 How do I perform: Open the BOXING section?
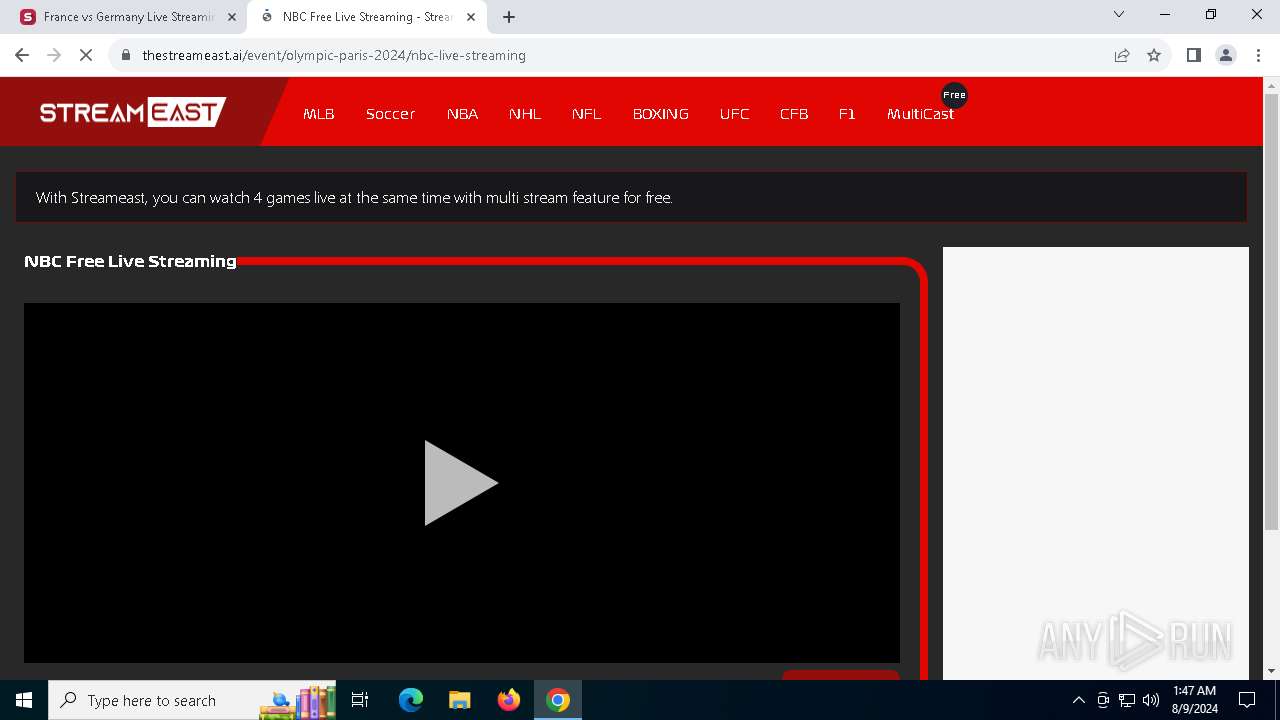(x=661, y=114)
